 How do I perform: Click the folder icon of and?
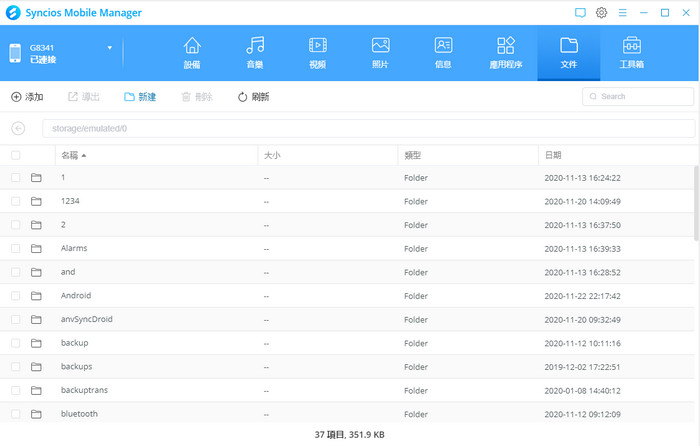tap(36, 272)
